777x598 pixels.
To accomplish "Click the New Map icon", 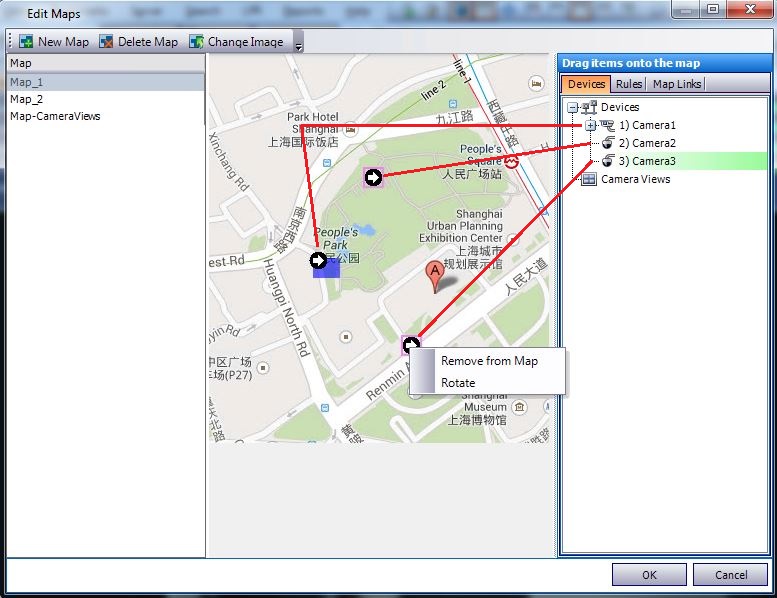I will (x=26, y=42).
